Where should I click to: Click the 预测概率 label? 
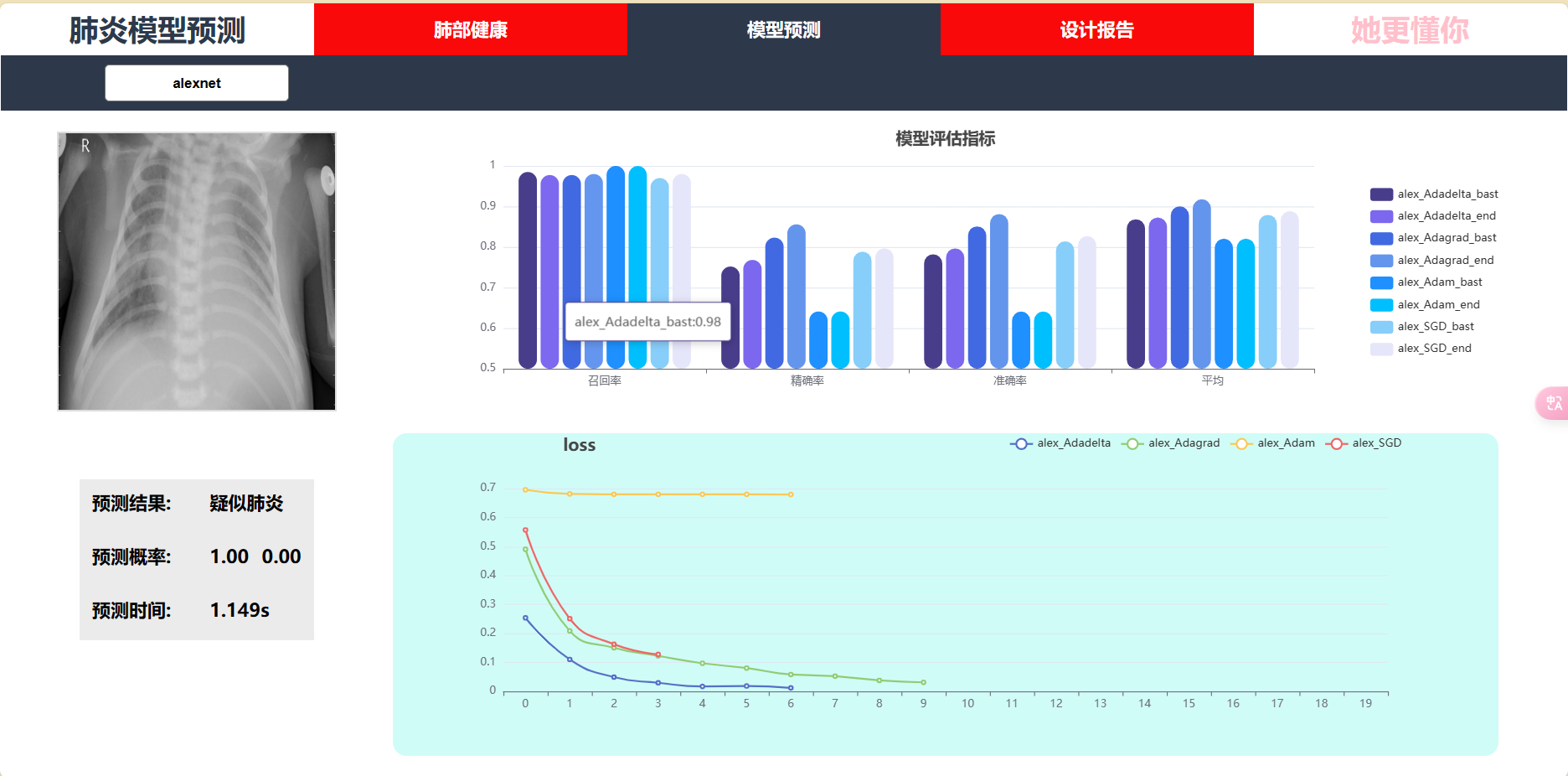click(132, 557)
